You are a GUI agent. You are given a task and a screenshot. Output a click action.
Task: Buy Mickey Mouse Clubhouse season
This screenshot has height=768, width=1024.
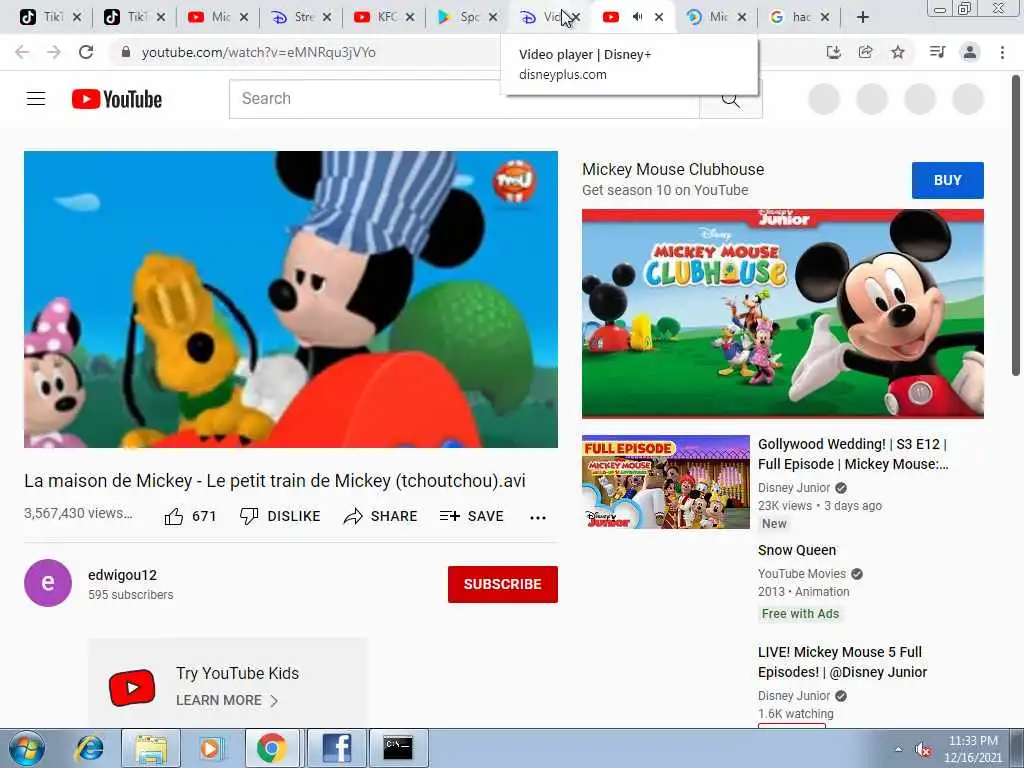948,180
